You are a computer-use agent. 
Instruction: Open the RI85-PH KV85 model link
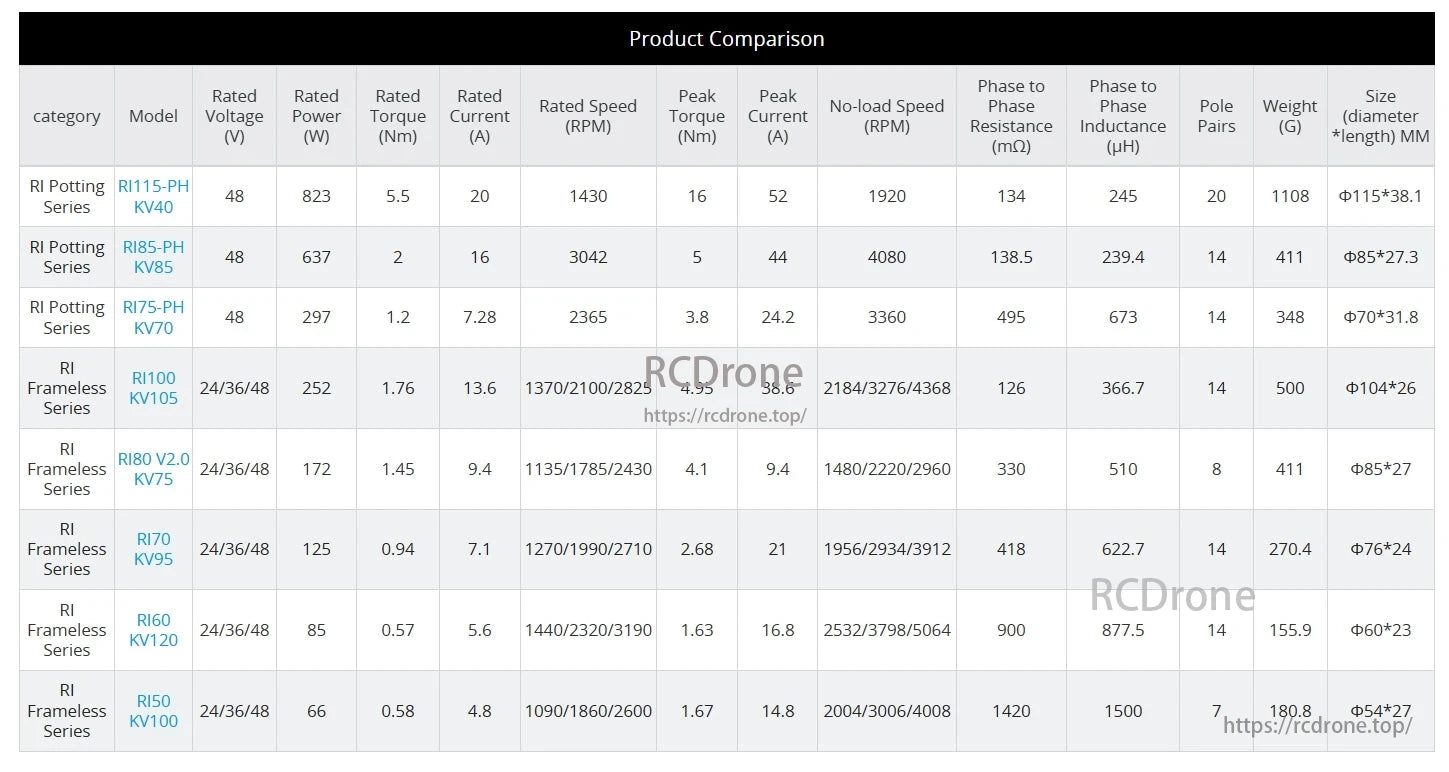click(x=152, y=257)
